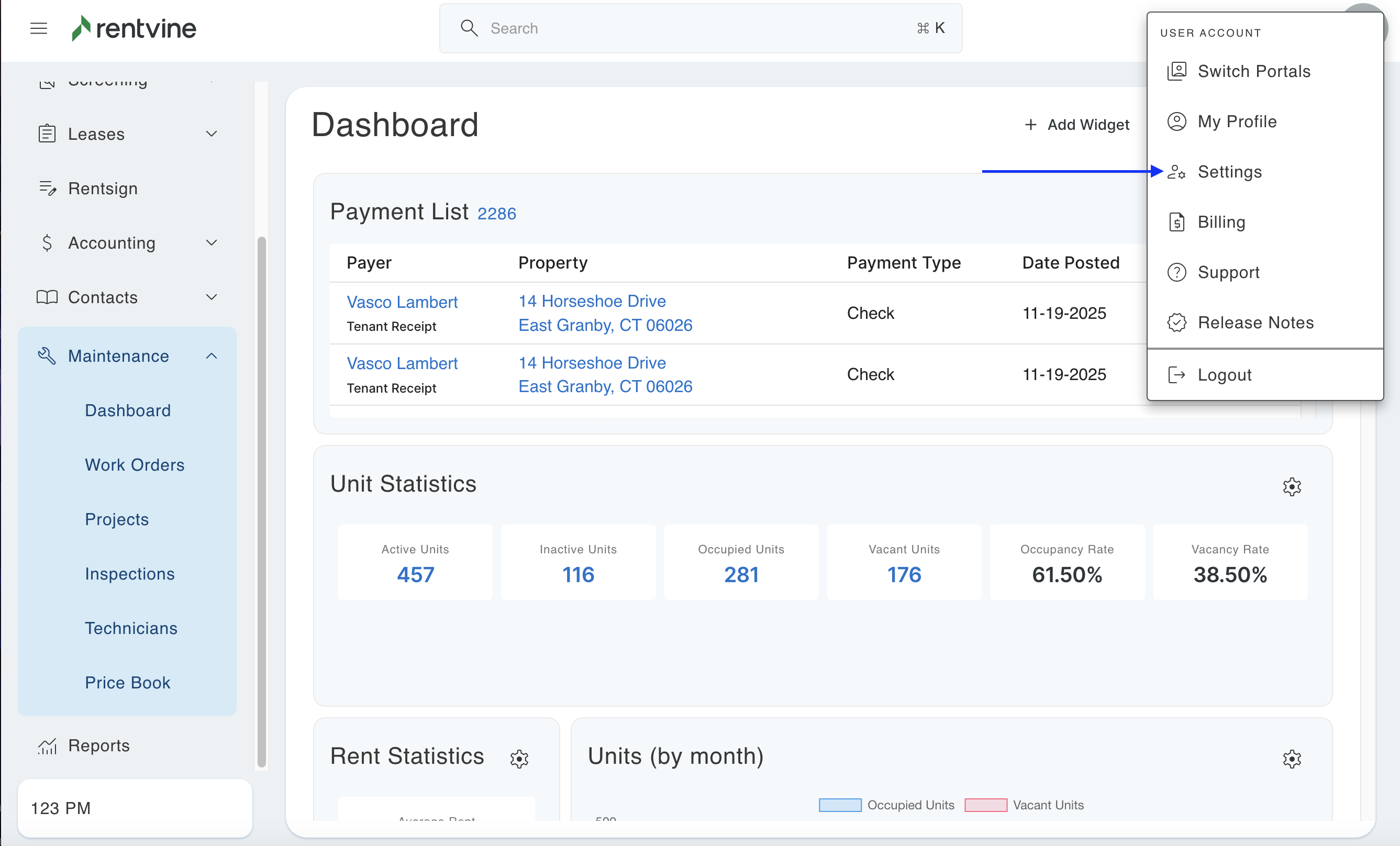Toggle Vacant Units legend swatch in the chart
Viewport: 1400px width, 846px height.
985,805
